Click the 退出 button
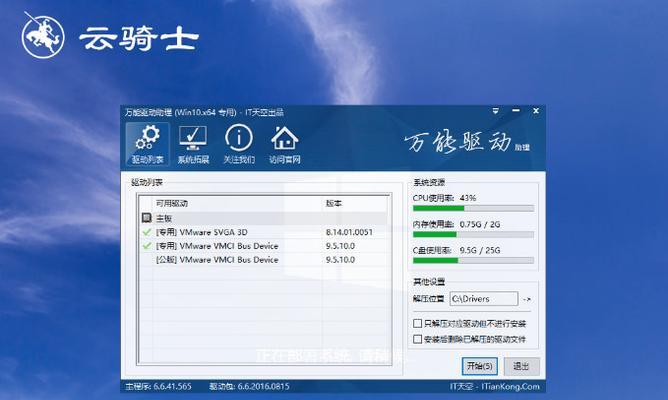 pyautogui.click(x=521, y=366)
